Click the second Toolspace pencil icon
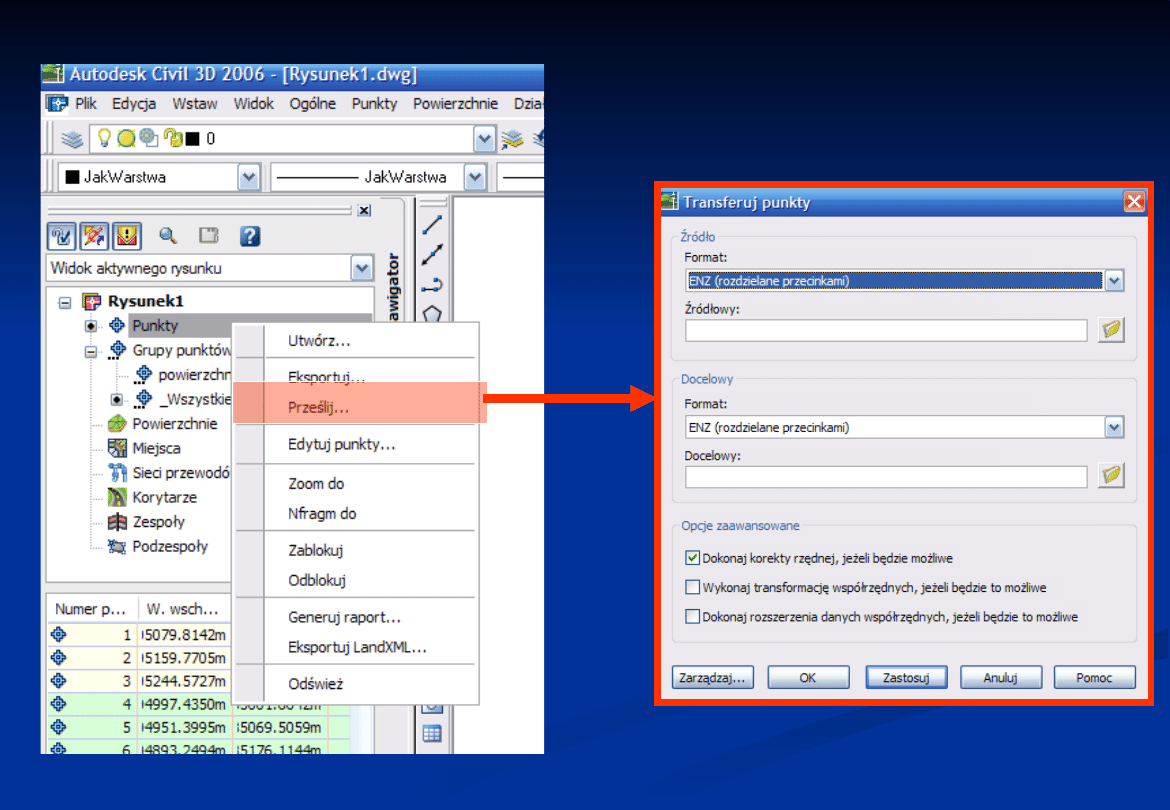 [94, 236]
